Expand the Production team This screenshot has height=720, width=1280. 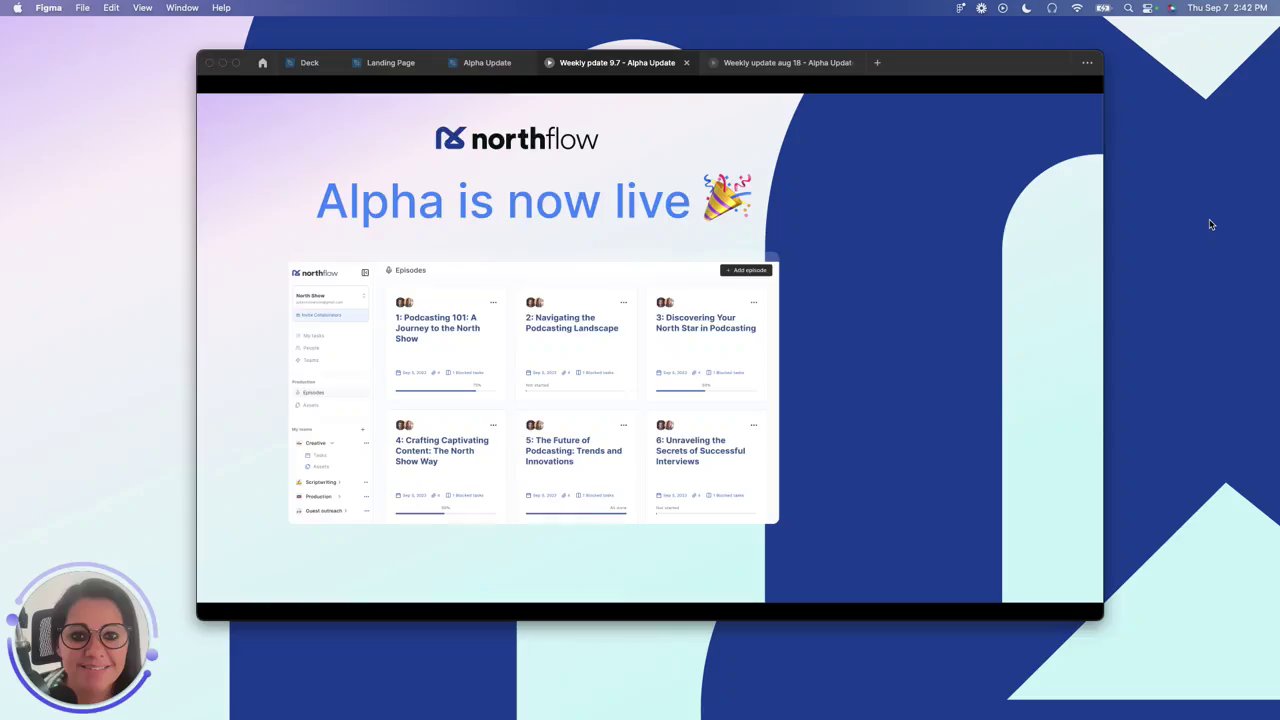click(x=339, y=496)
